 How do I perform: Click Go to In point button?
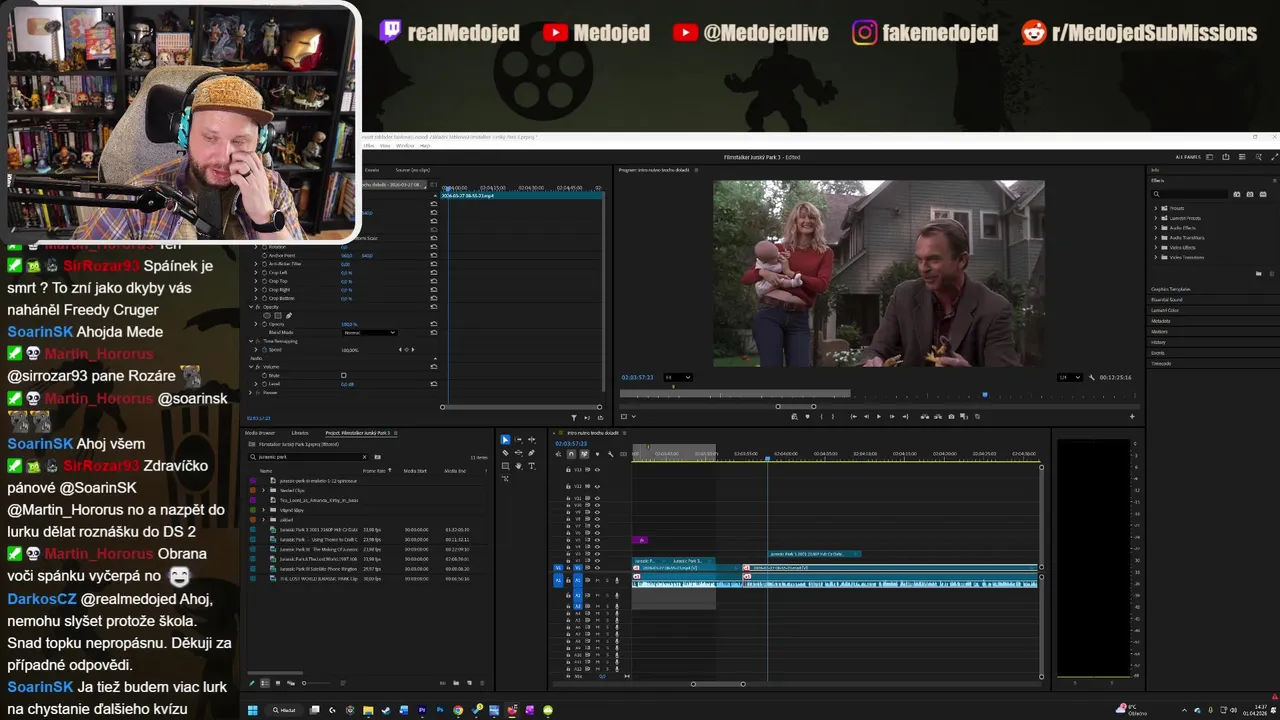pos(854,416)
